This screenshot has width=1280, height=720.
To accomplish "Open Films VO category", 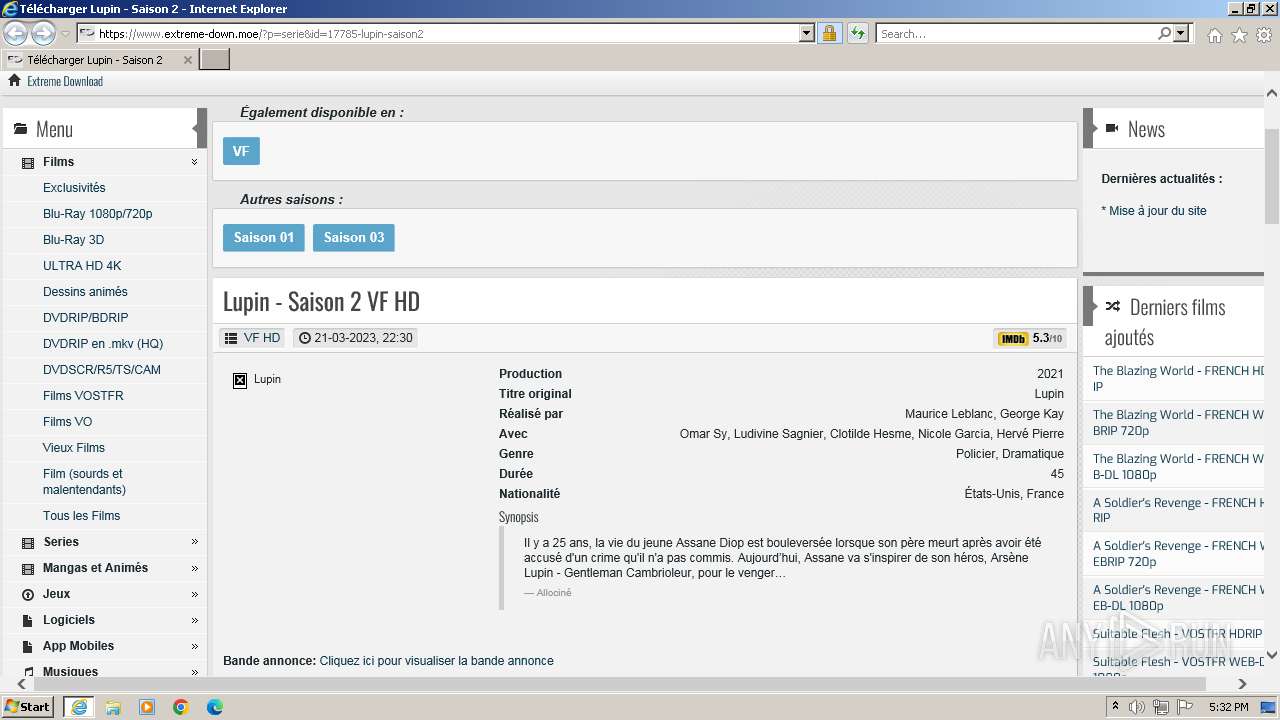I will [x=67, y=422].
